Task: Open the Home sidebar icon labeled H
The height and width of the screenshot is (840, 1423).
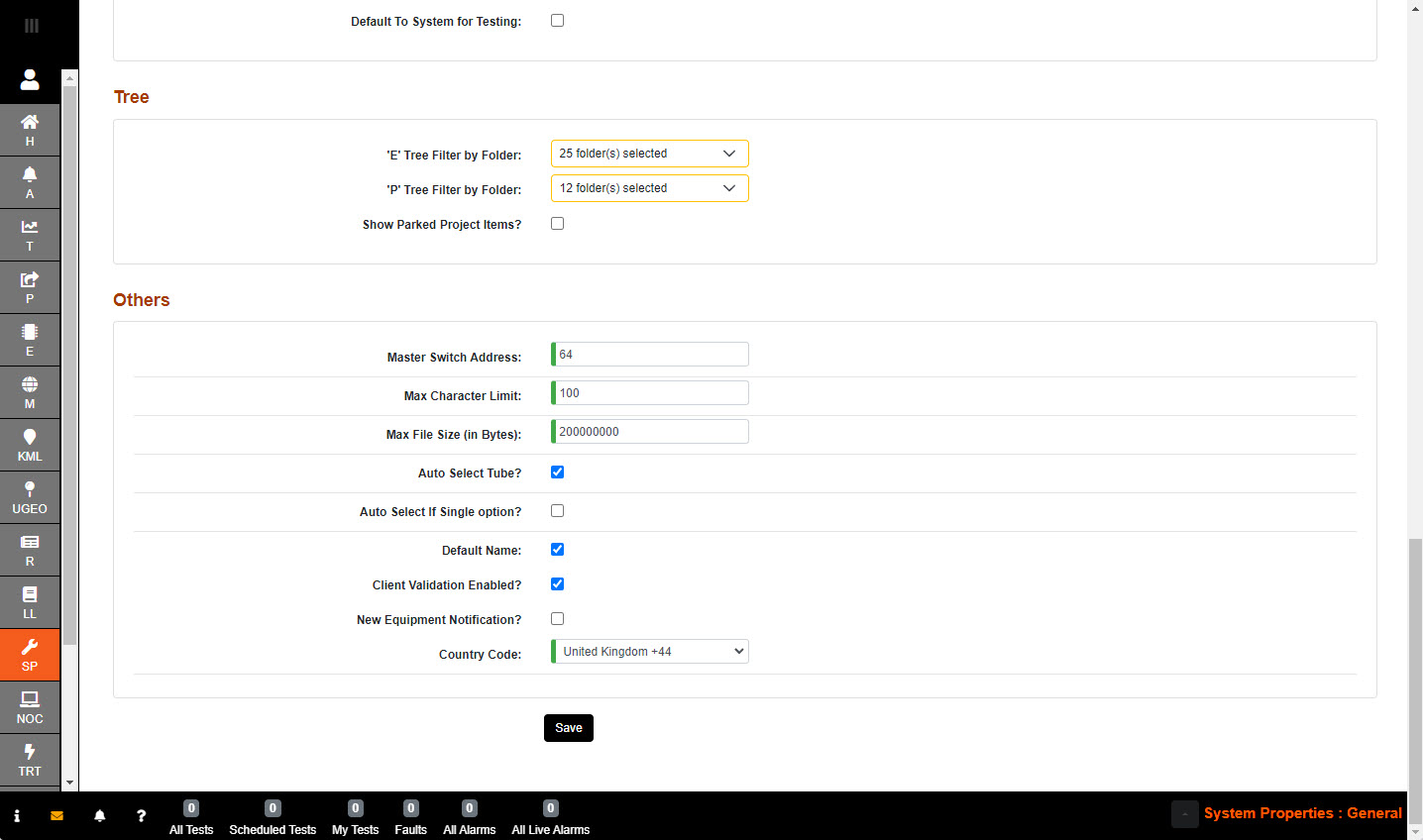Action: click(30, 129)
